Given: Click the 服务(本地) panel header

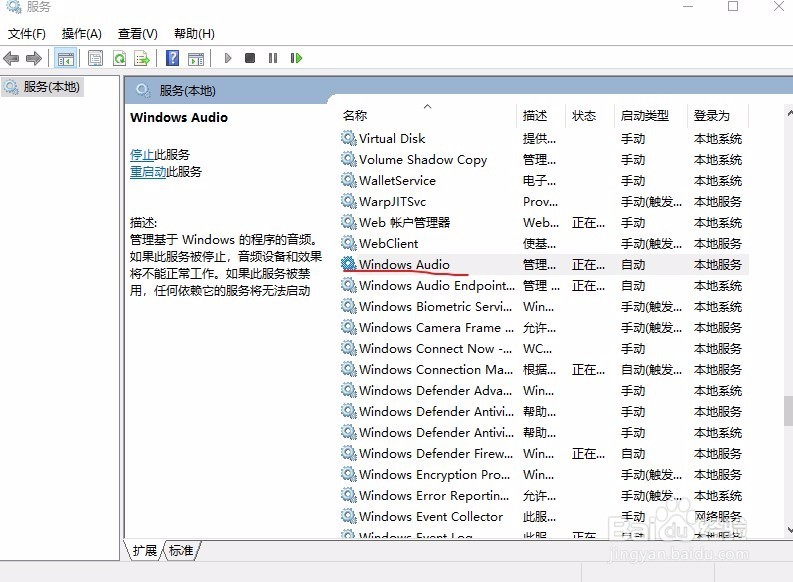Looking at the screenshot, I should (188, 91).
